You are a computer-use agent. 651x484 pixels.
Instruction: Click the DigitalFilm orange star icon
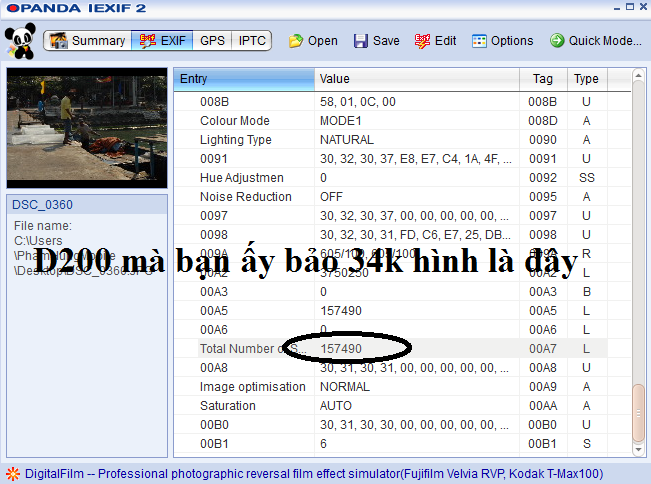click(13, 474)
